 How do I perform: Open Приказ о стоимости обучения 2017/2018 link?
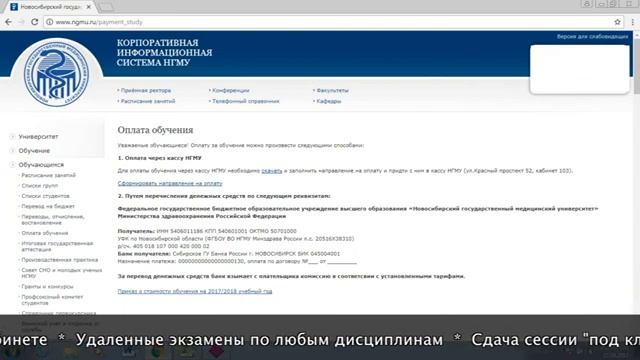click(195, 291)
